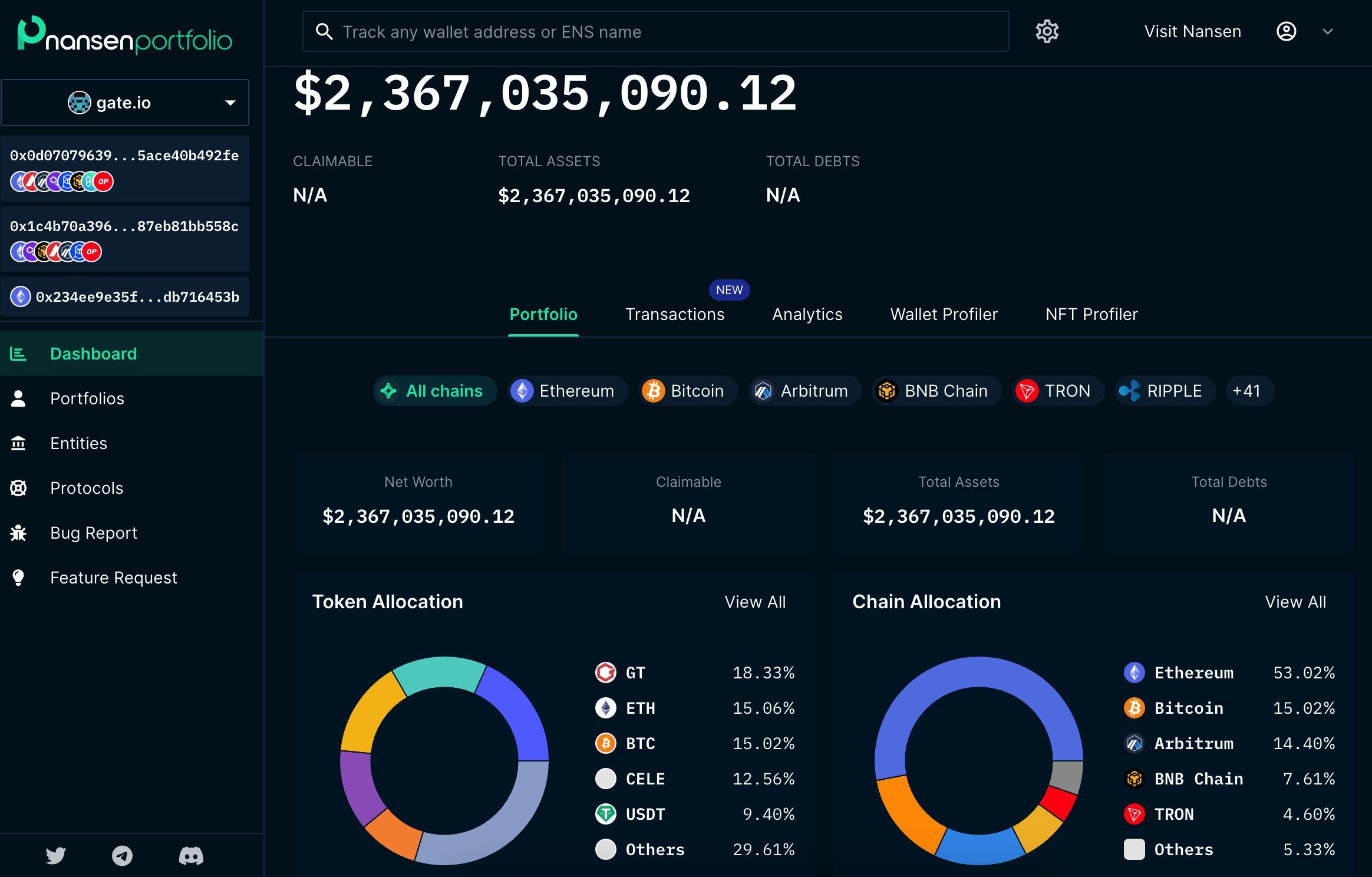Open the Twitter link icon
1372x877 pixels.
pyautogui.click(x=56, y=855)
